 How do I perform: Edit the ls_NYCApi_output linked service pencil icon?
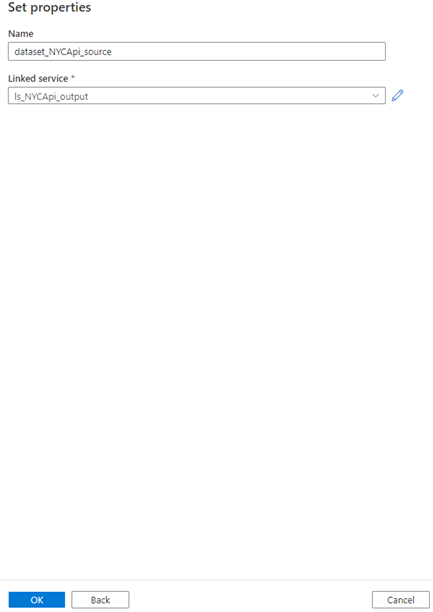tap(397, 96)
